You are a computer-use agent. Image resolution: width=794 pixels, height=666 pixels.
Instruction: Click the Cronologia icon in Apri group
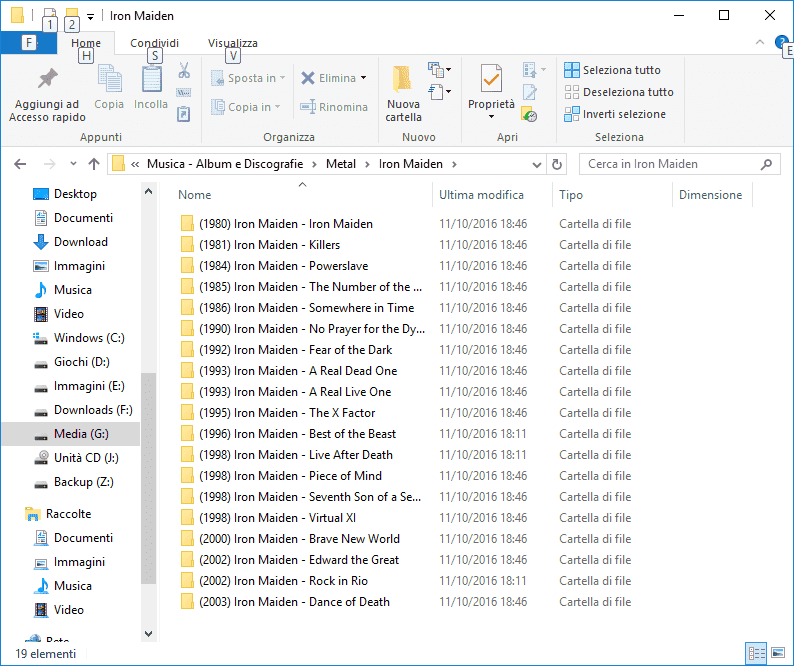[530, 114]
